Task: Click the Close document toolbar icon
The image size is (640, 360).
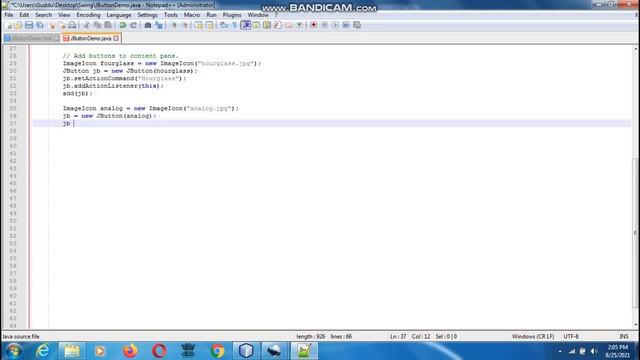Action: tap(51, 25)
